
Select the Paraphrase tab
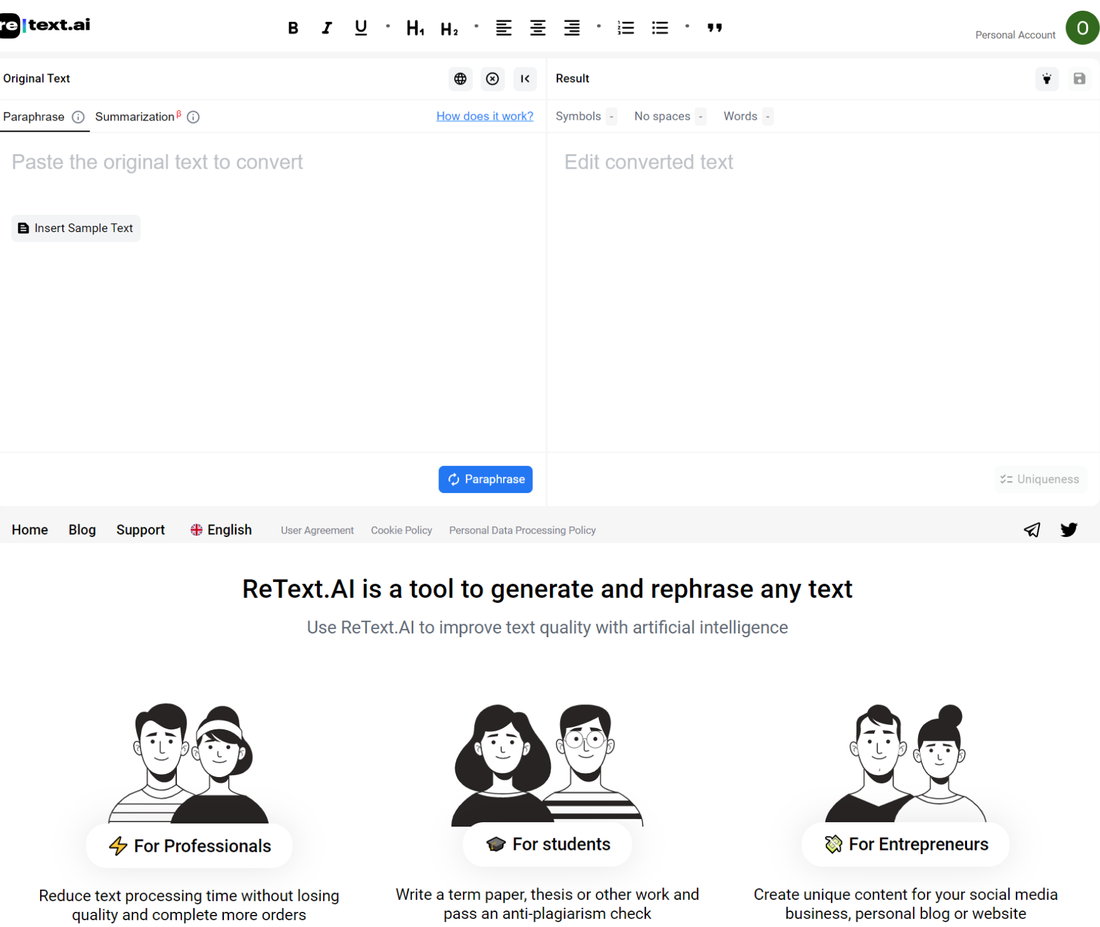coord(34,116)
